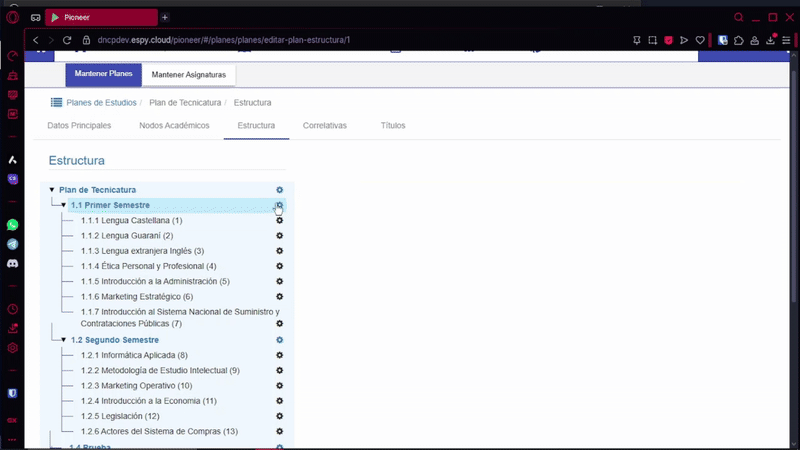800x450 pixels.
Task: Switch to the Datos Principales tab
Action: [79, 126]
